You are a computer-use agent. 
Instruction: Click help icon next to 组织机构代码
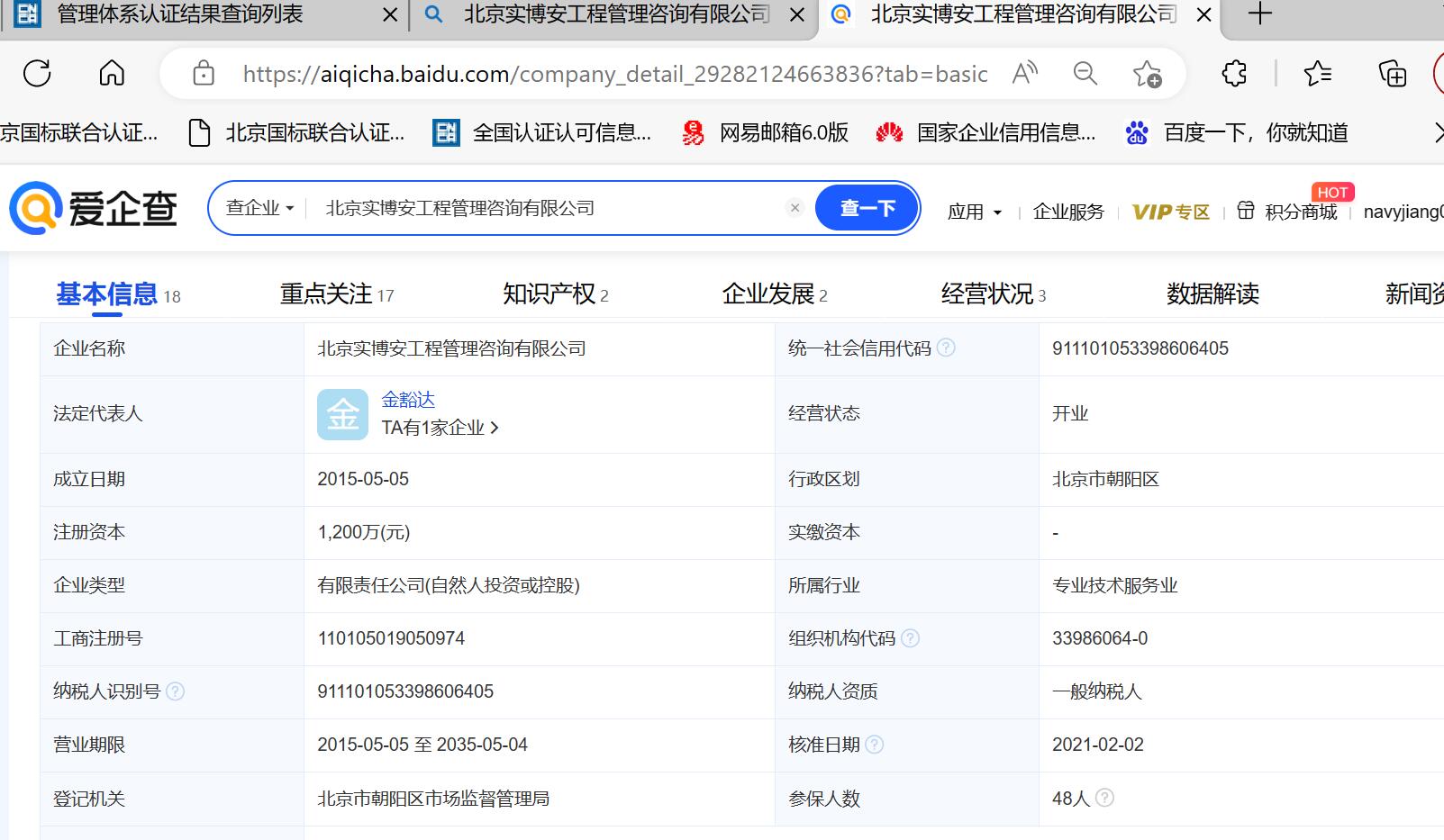point(910,638)
